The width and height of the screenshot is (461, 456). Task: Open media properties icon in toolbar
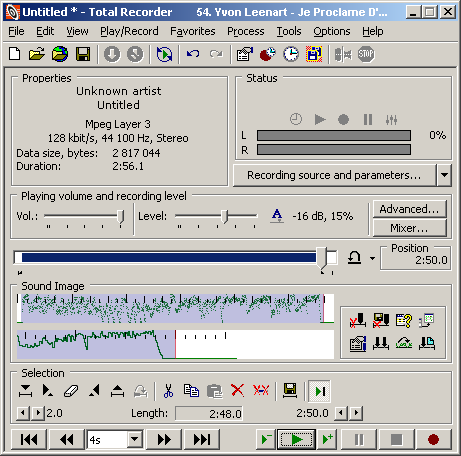tap(245, 54)
